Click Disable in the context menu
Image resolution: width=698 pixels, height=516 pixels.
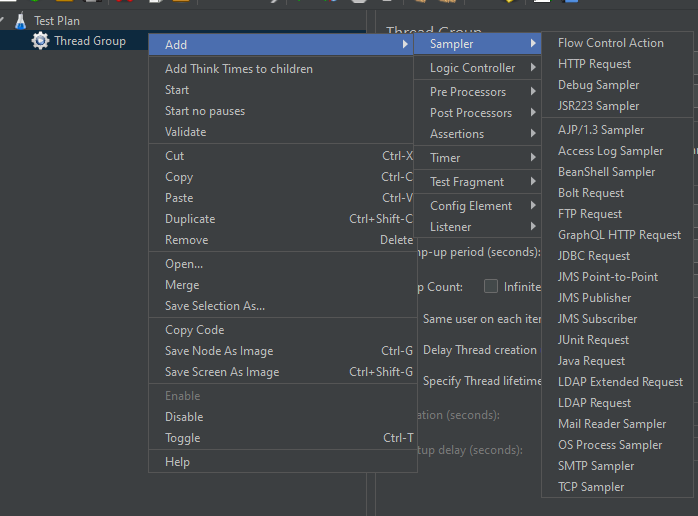(x=281, y=417)
